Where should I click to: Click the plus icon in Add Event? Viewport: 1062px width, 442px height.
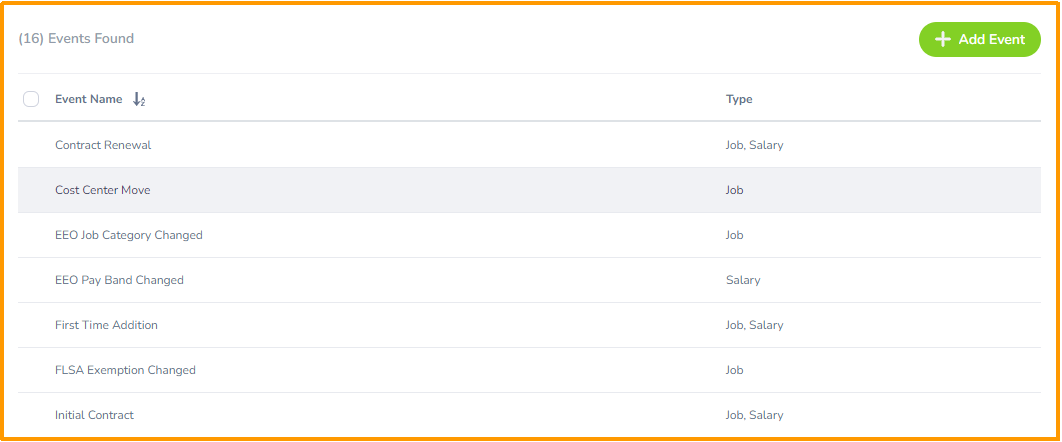pyautogui.click(x=943, y=39)
